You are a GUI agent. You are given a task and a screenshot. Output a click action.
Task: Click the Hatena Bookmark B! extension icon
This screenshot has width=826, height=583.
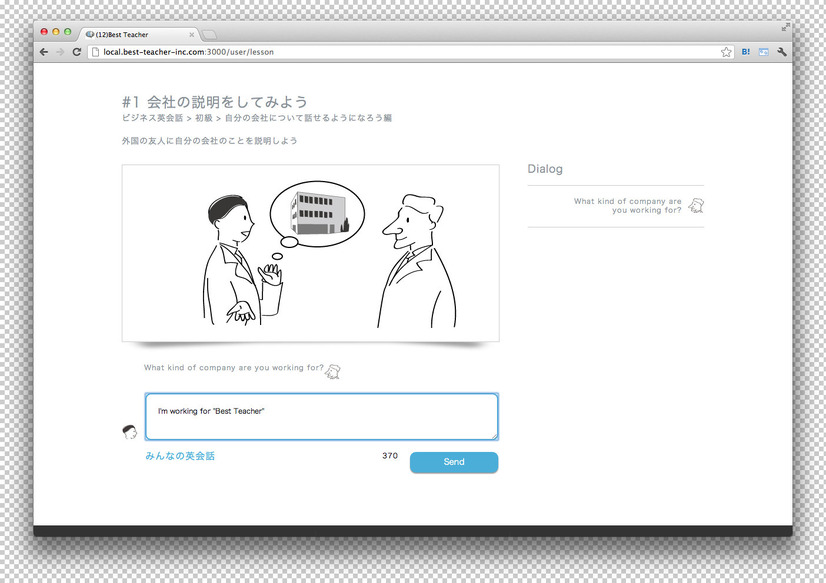(x=746, y=52)
